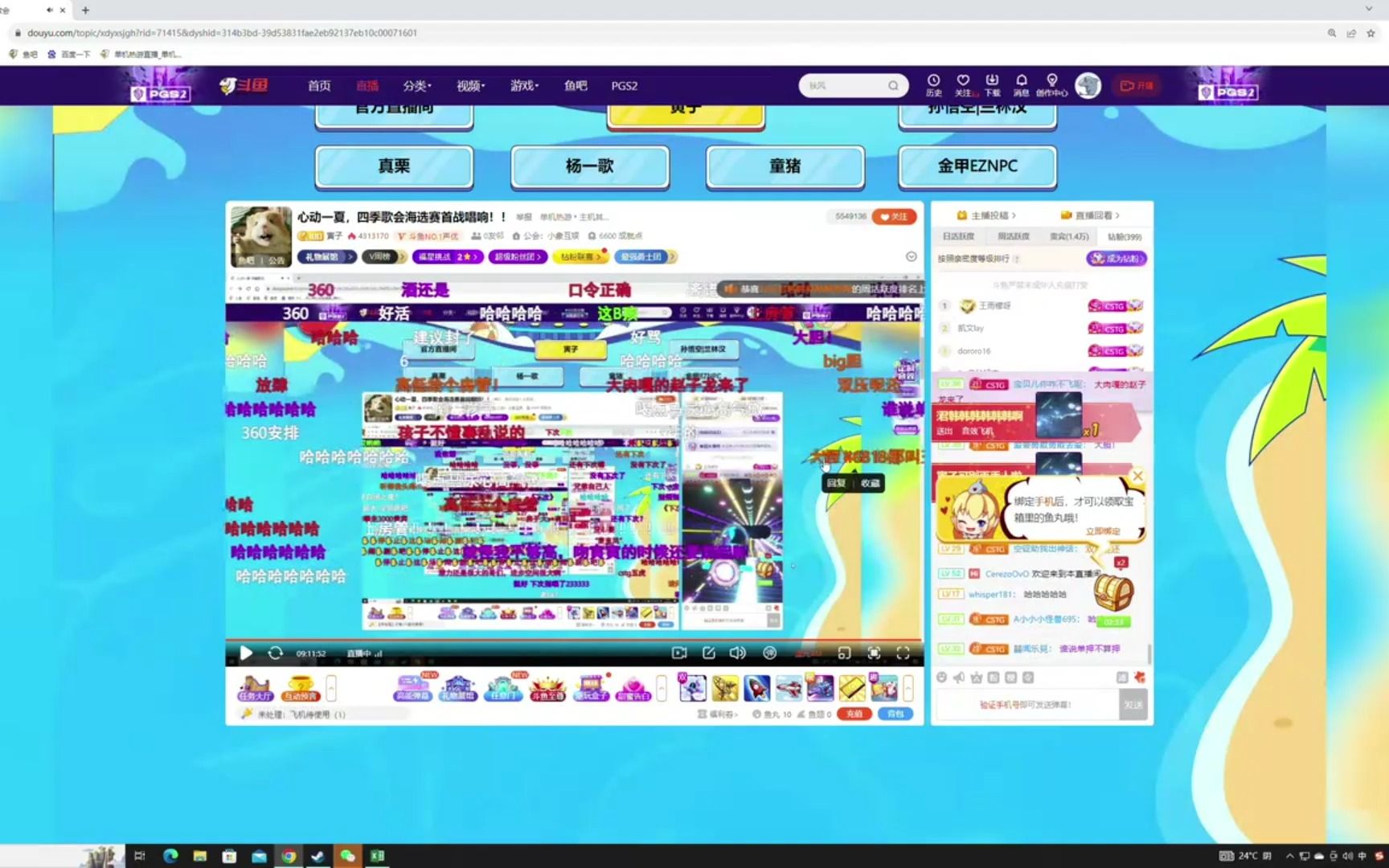Switch to the 周活跃度 tab
The width and height of the screenshot is (1389, 868).
[x=1013, y=236]
